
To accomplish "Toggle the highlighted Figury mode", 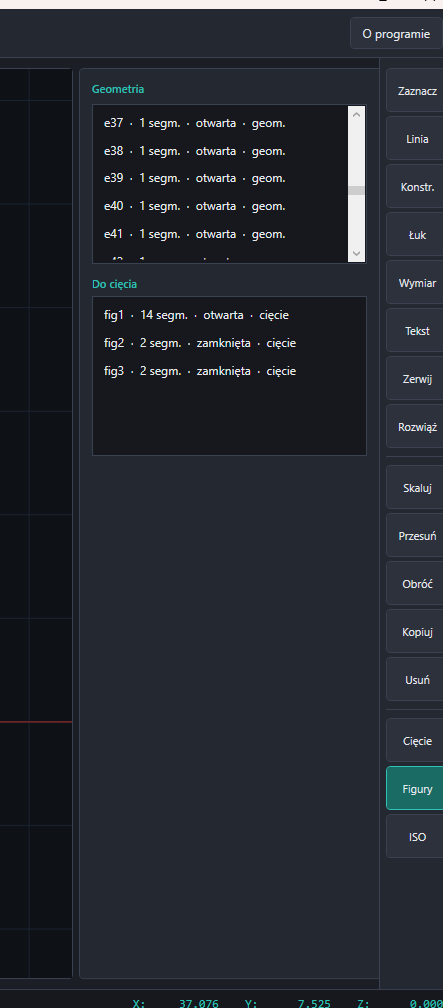I will coord(415,789).
